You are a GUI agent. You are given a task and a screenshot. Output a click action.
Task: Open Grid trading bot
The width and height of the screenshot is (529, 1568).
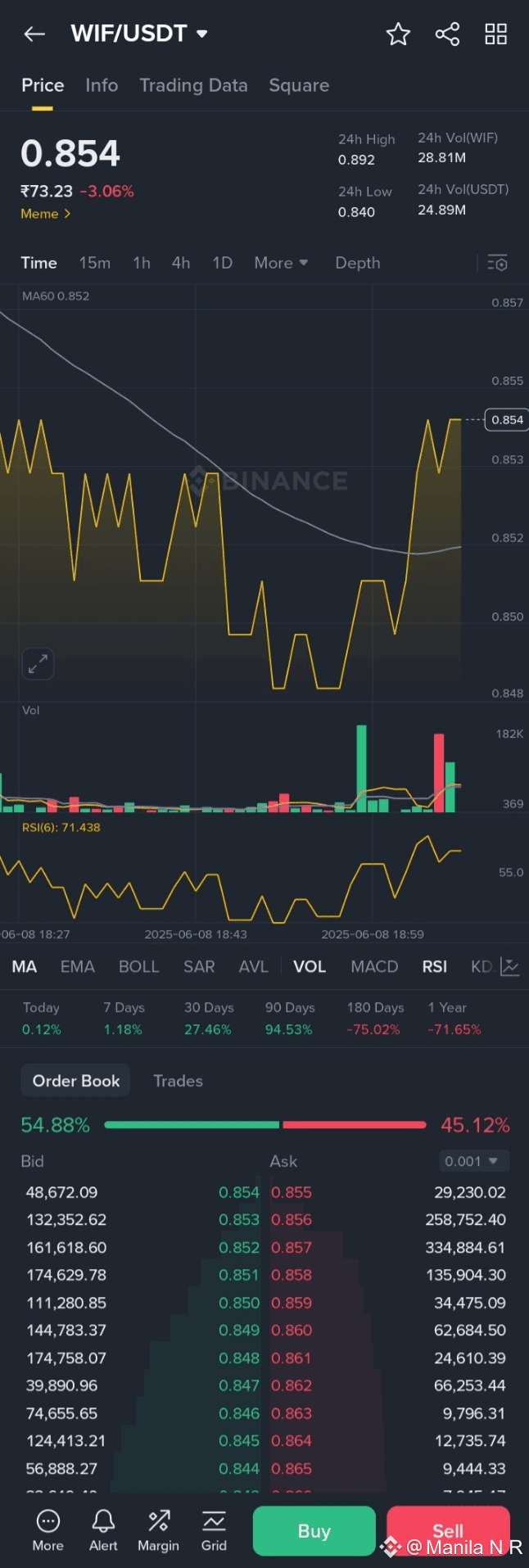pyautogui.click(x=214, y=1530)
